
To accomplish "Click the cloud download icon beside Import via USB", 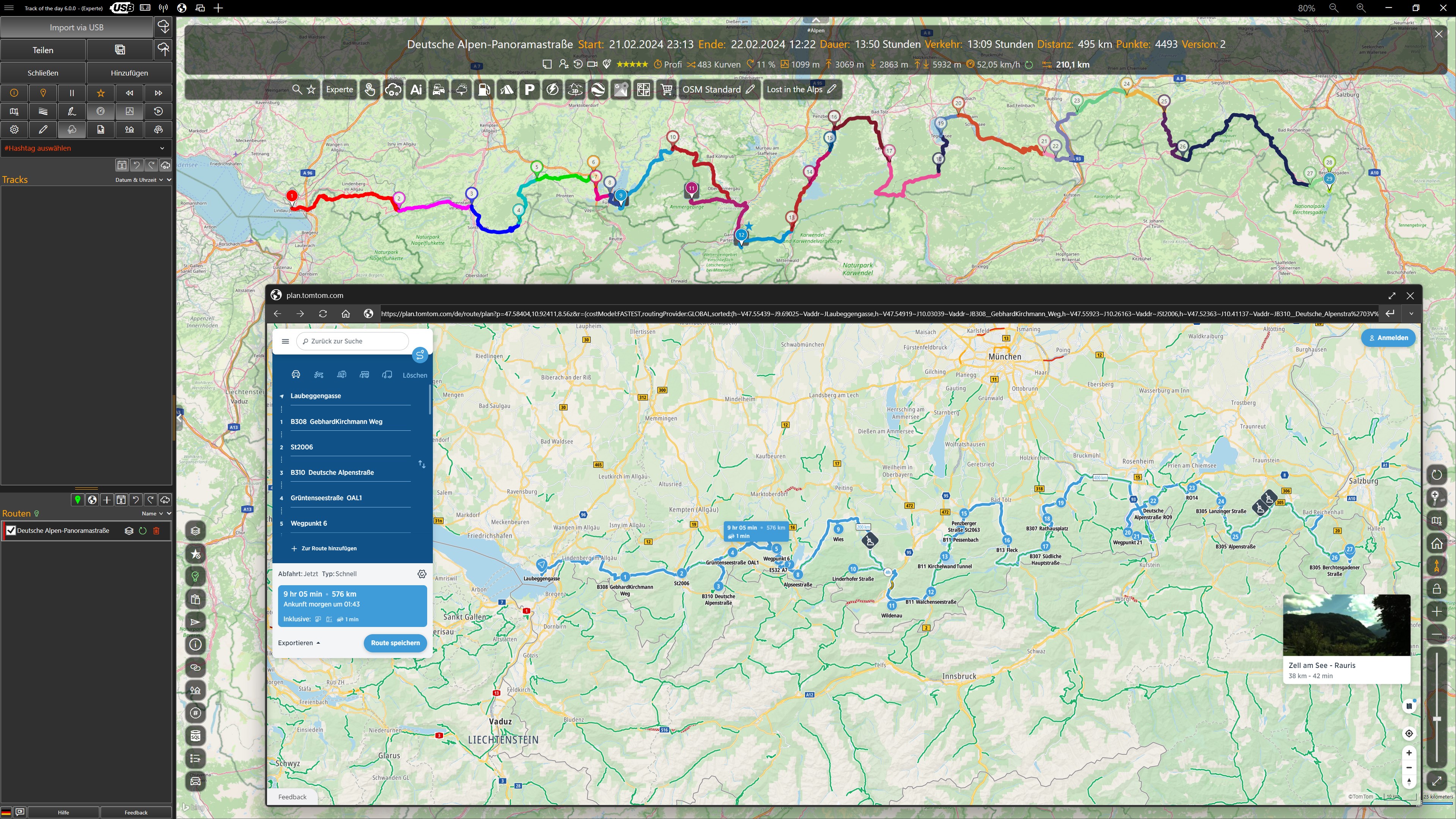I will pyautogui.click(x=164, y=27).
